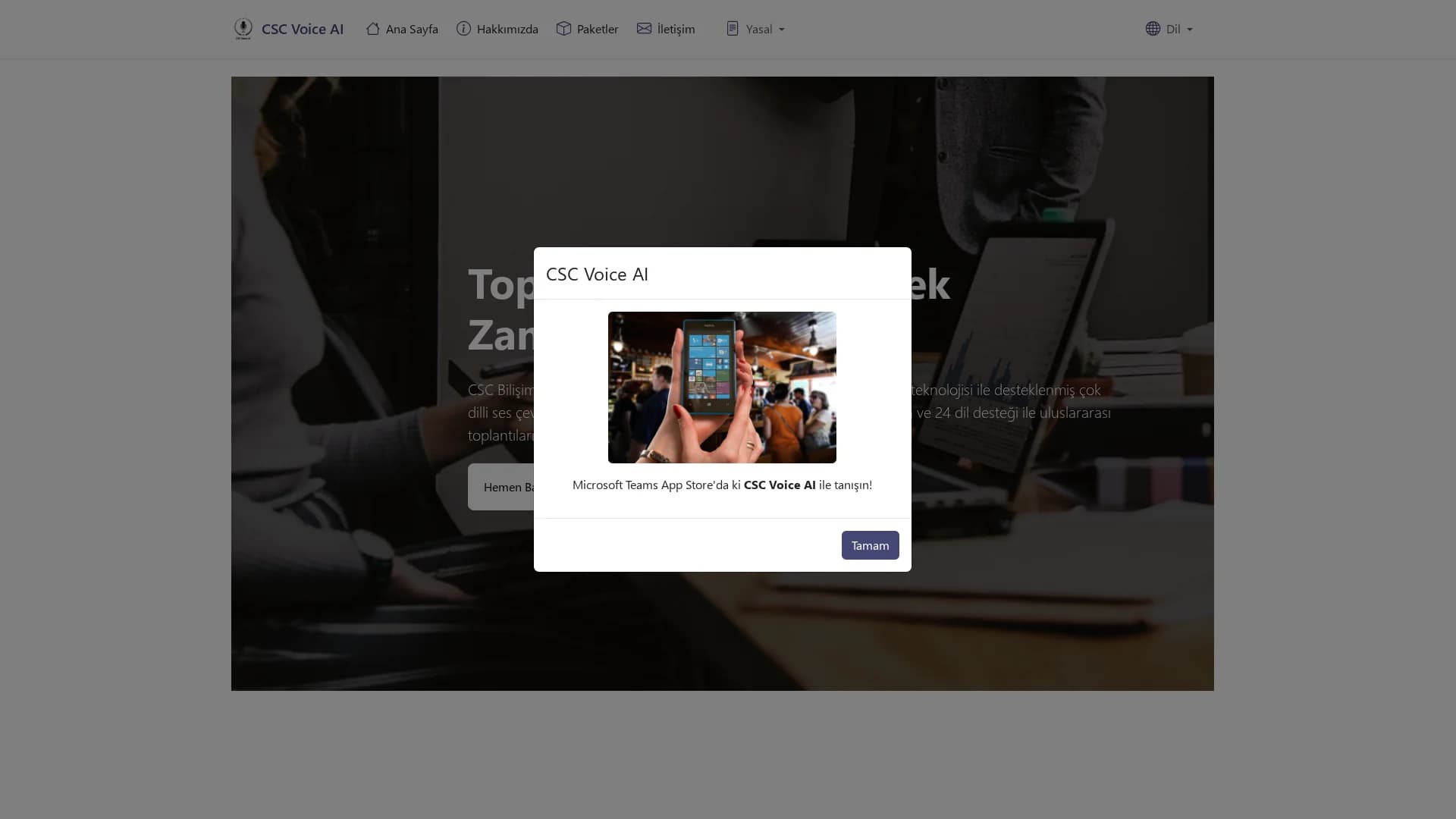Click the box icon beside Paketler

563,29
